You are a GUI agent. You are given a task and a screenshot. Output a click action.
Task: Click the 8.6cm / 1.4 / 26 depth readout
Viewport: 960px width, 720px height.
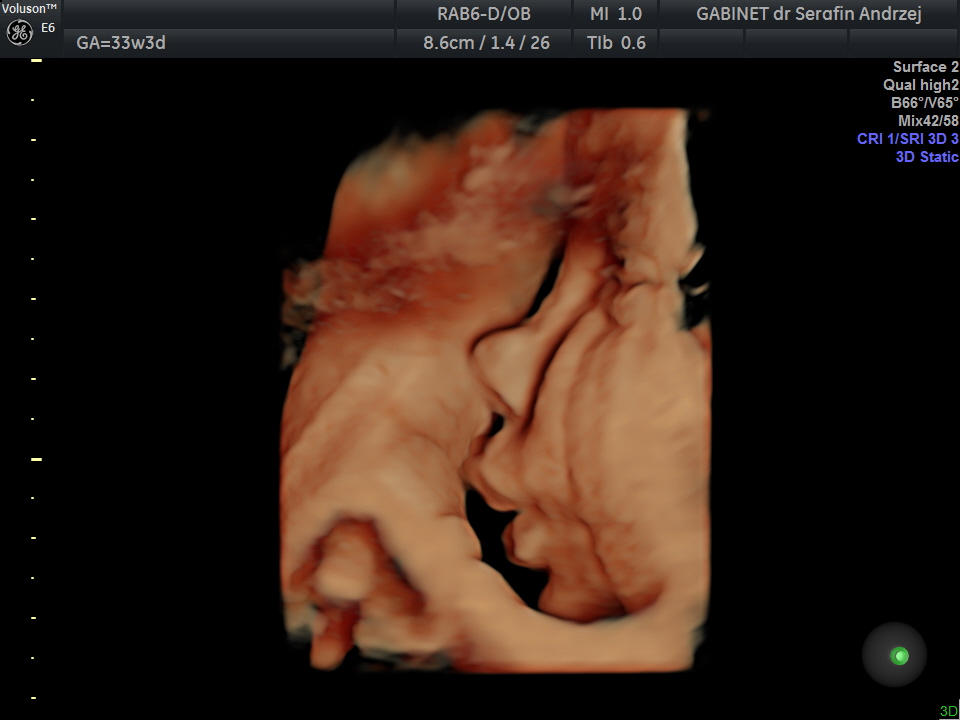pyautogui.click(x=486, y=43)
